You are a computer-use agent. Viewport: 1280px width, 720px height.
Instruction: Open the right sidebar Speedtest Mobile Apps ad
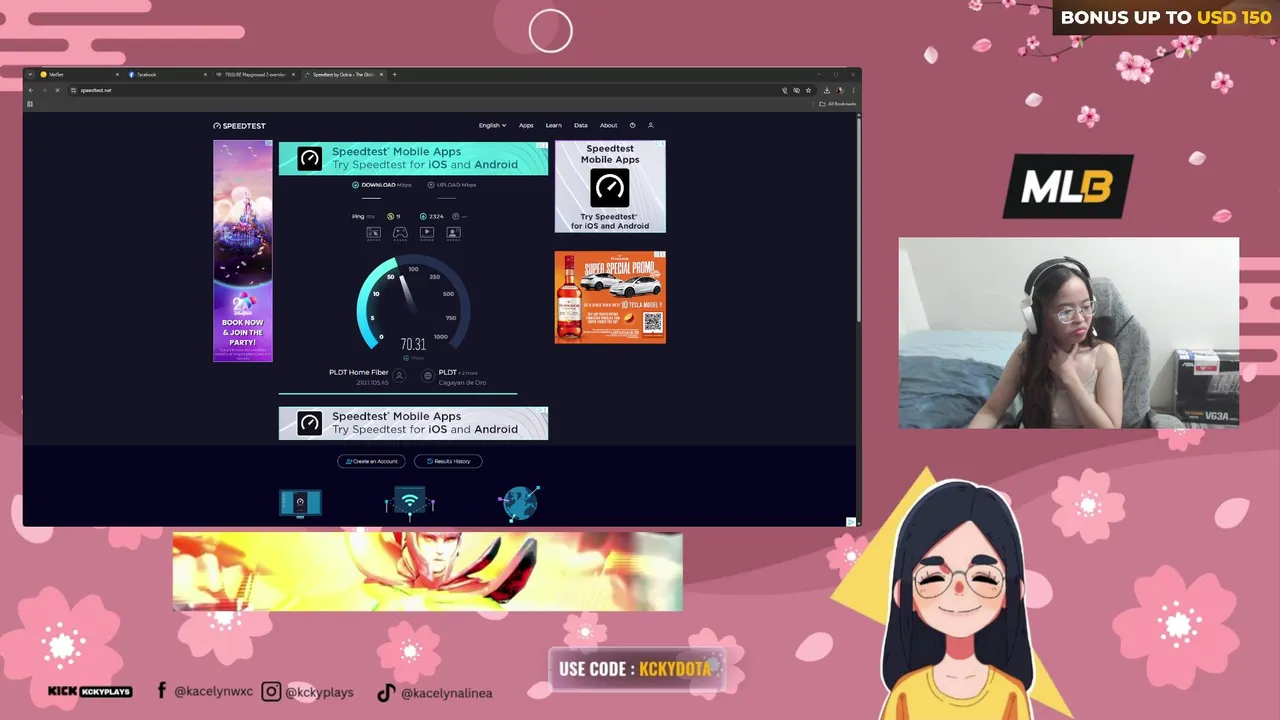(x=610, y=186)
